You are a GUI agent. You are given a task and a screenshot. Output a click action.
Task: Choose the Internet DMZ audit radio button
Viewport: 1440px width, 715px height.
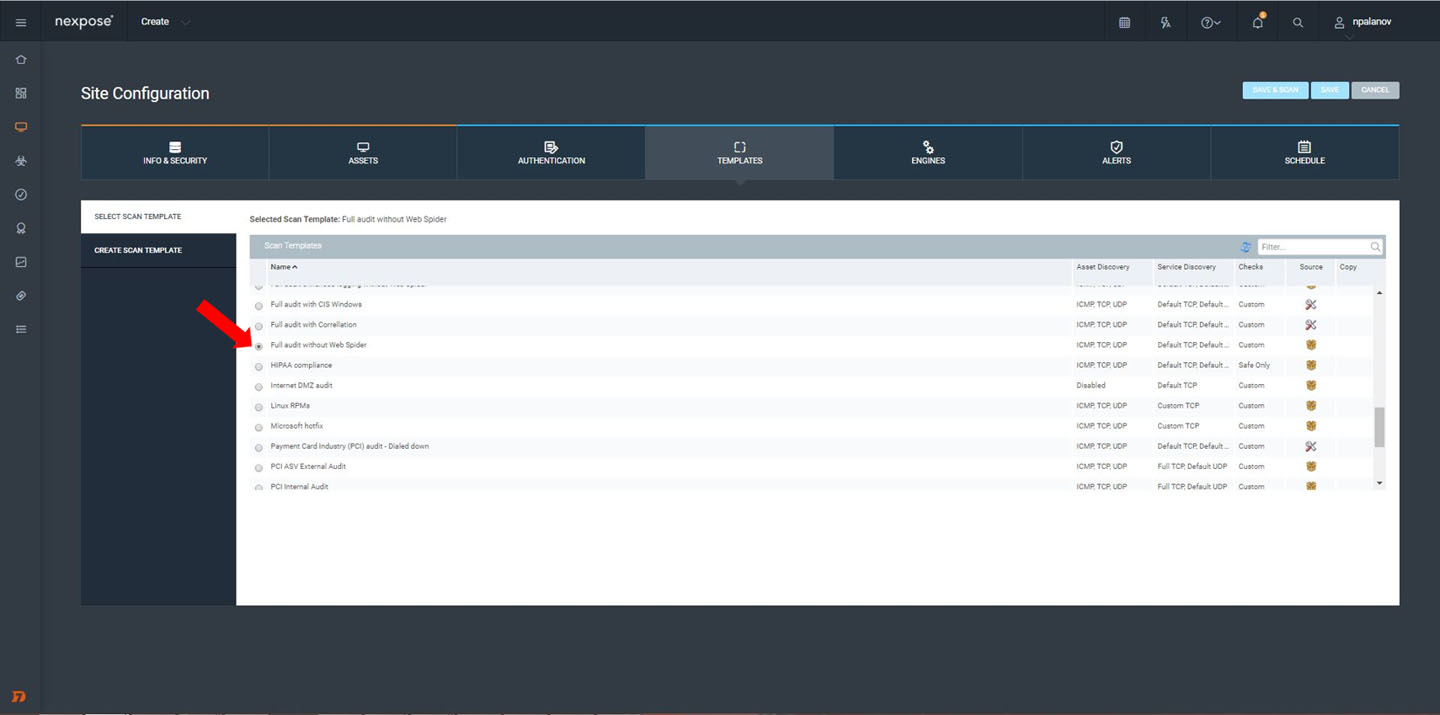tap(259, 387)
